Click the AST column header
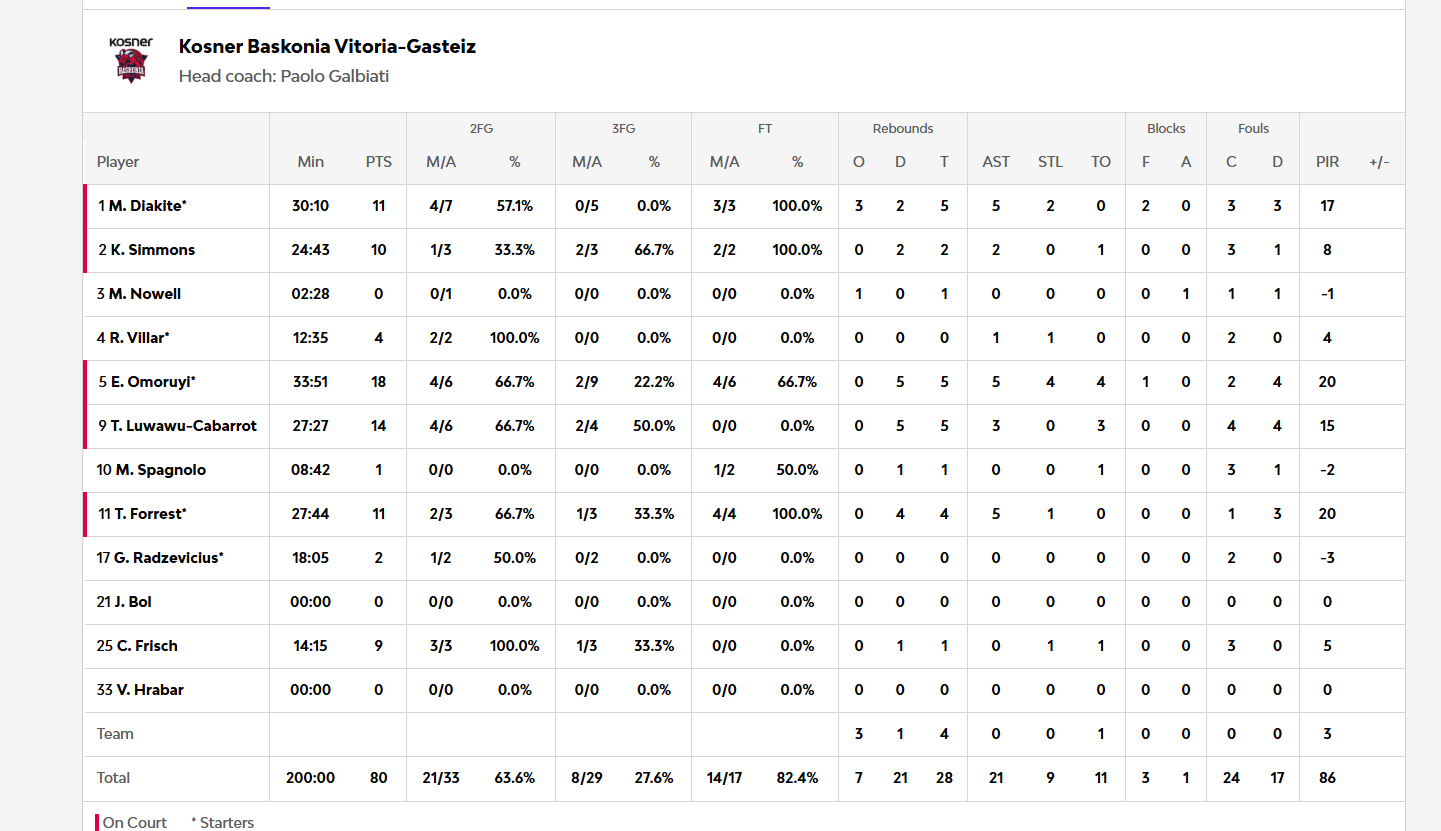 click(996, 162)
